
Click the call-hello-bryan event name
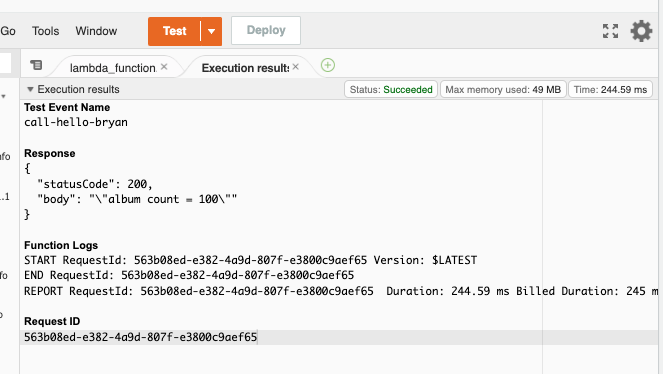(76, 122)
